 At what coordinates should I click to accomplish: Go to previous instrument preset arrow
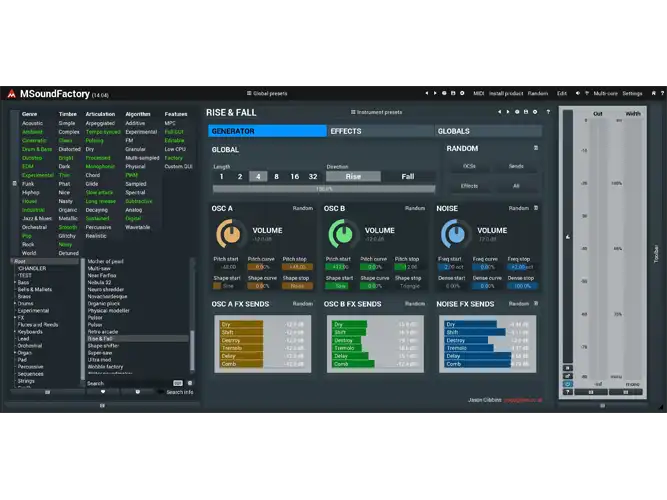499,112
